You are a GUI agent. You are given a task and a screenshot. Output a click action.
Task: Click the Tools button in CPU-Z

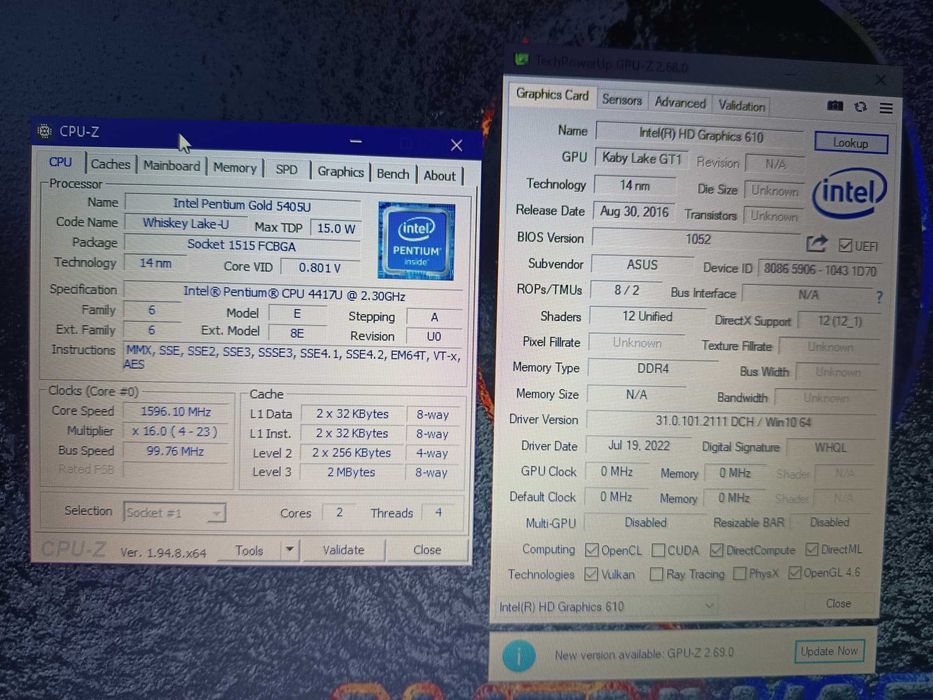[249, 551]
